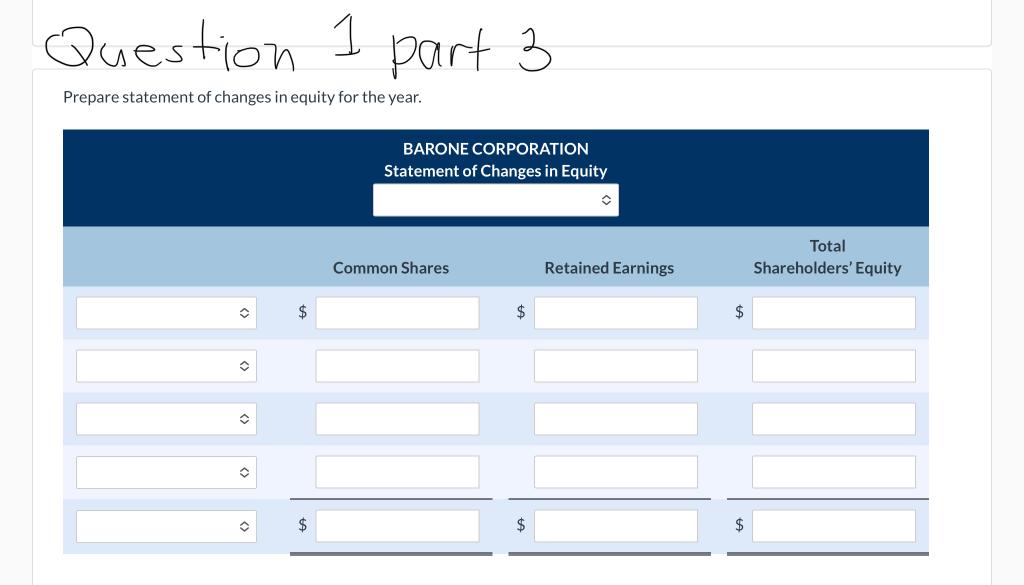Click the final row Retained Earnings total input

click(x=615, y=526)
